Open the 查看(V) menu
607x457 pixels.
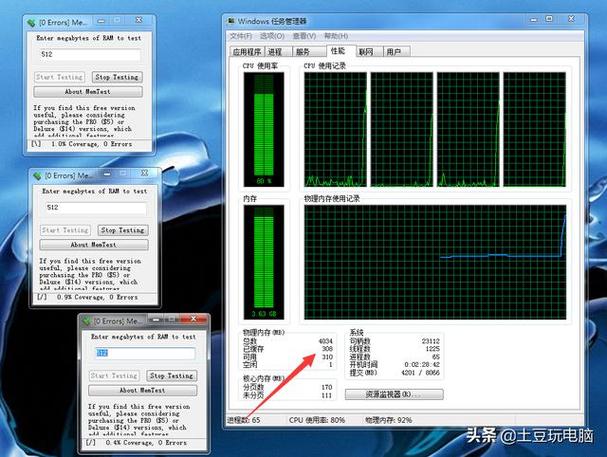(304, 36)
